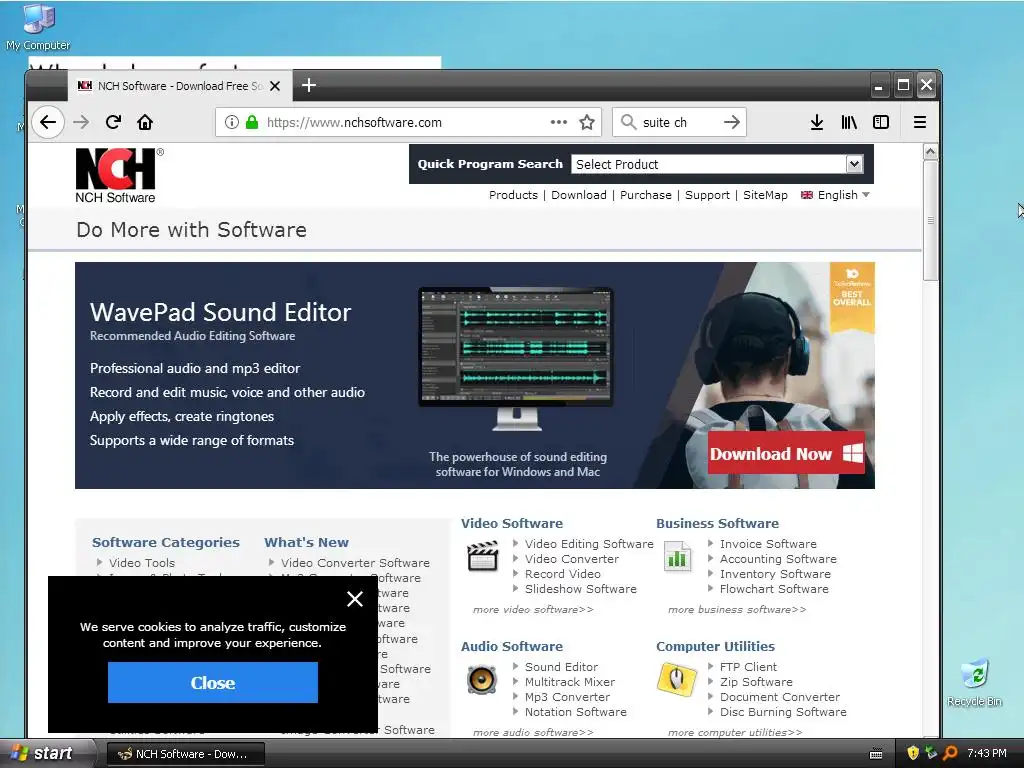
Task: Open page actions three-dot menu
Action: [x=558, y=122]
